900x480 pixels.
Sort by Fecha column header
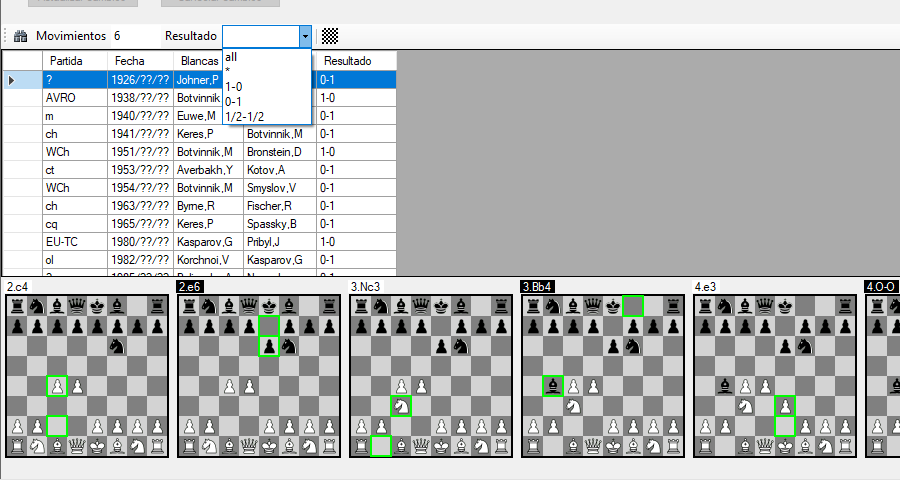pos(140,61)
